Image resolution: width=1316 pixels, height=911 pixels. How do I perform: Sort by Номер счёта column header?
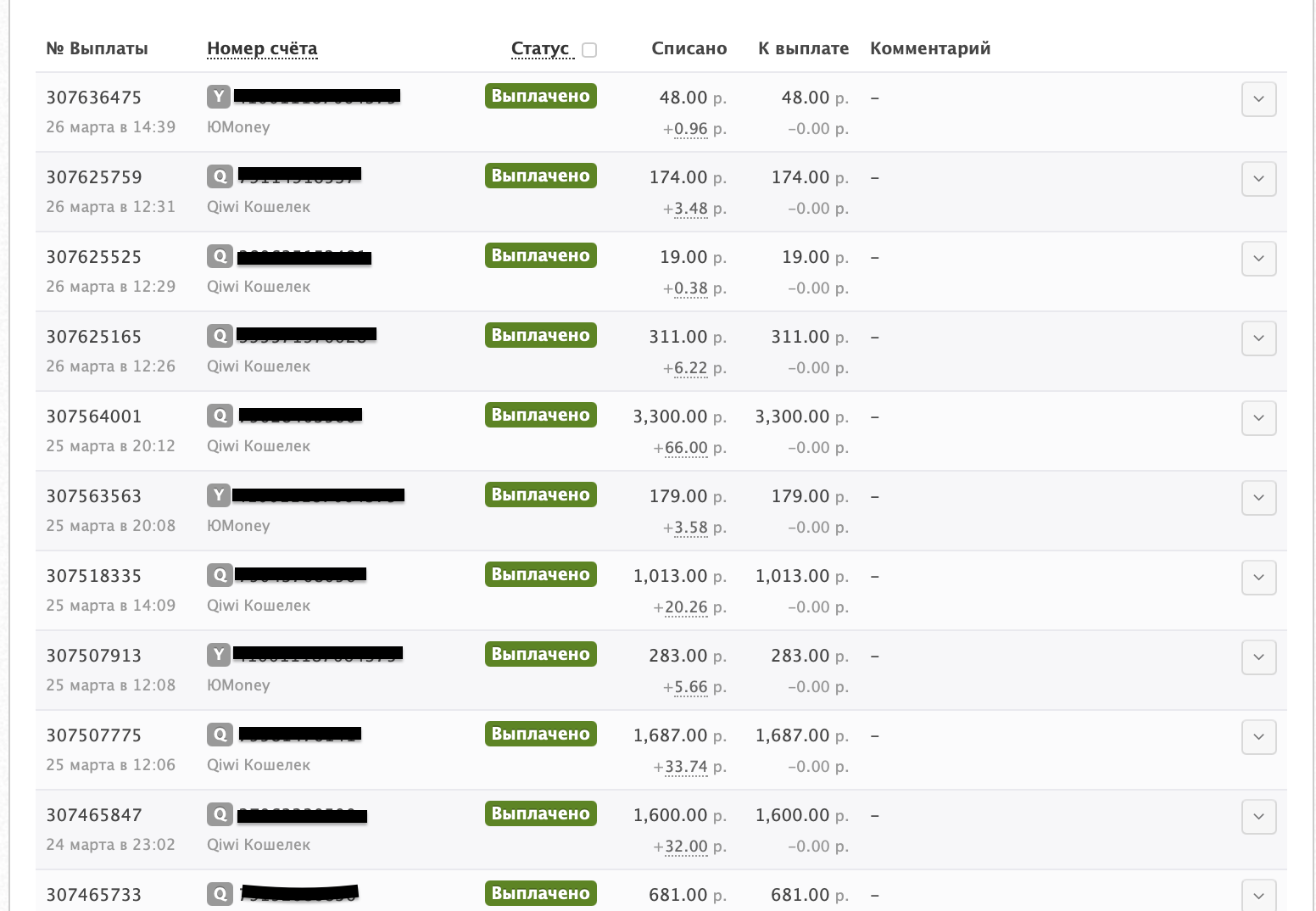[262, 48]
